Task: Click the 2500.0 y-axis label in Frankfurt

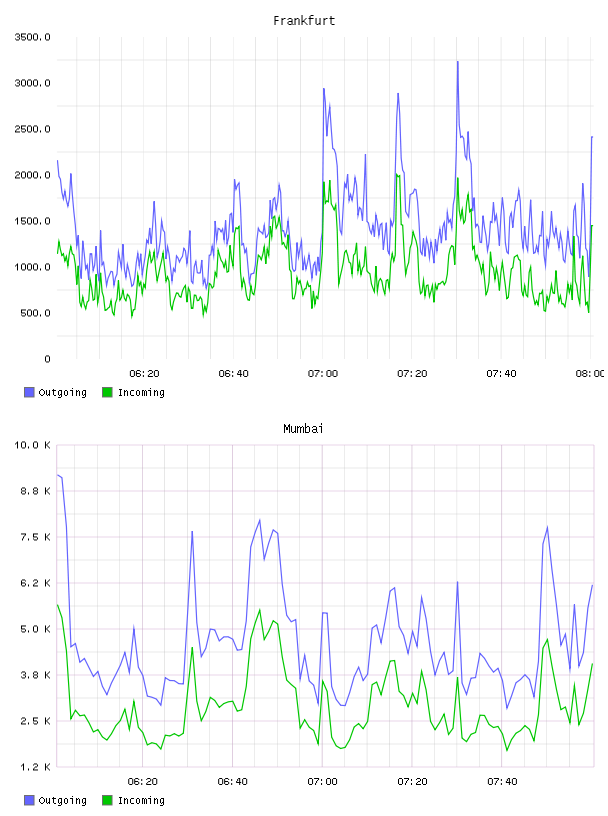Action: 32,129
